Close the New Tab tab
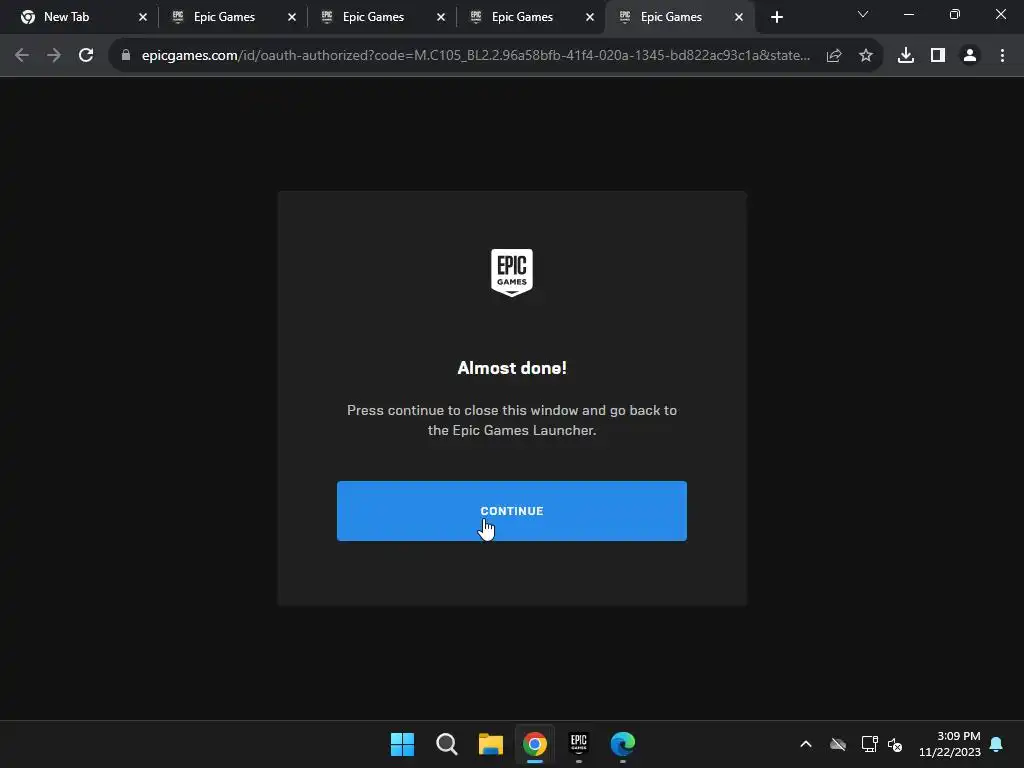This screenshot has height=768, width=1024. click(143, 17)
